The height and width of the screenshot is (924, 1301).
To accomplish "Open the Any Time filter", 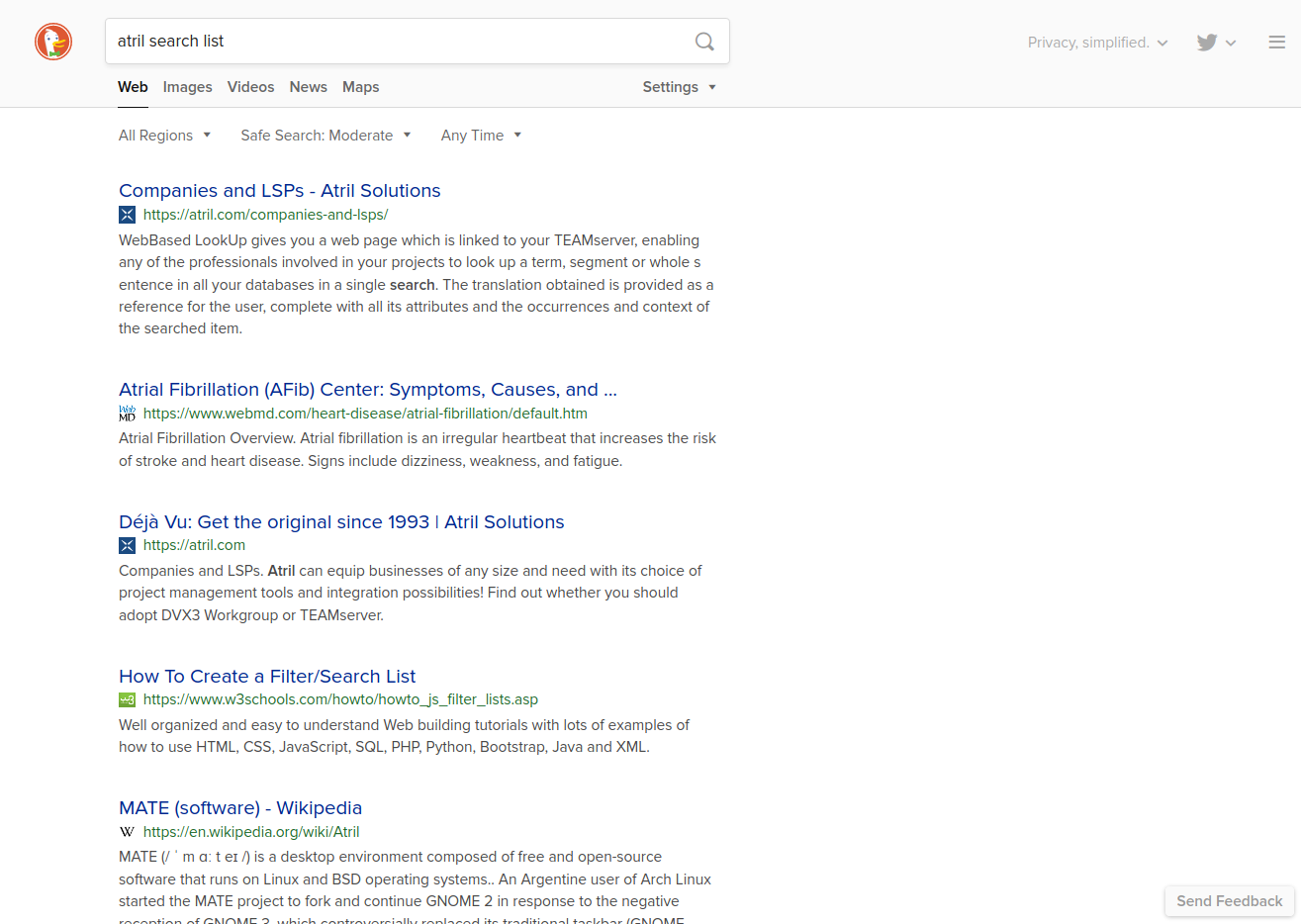I will [x=481, y=136].
